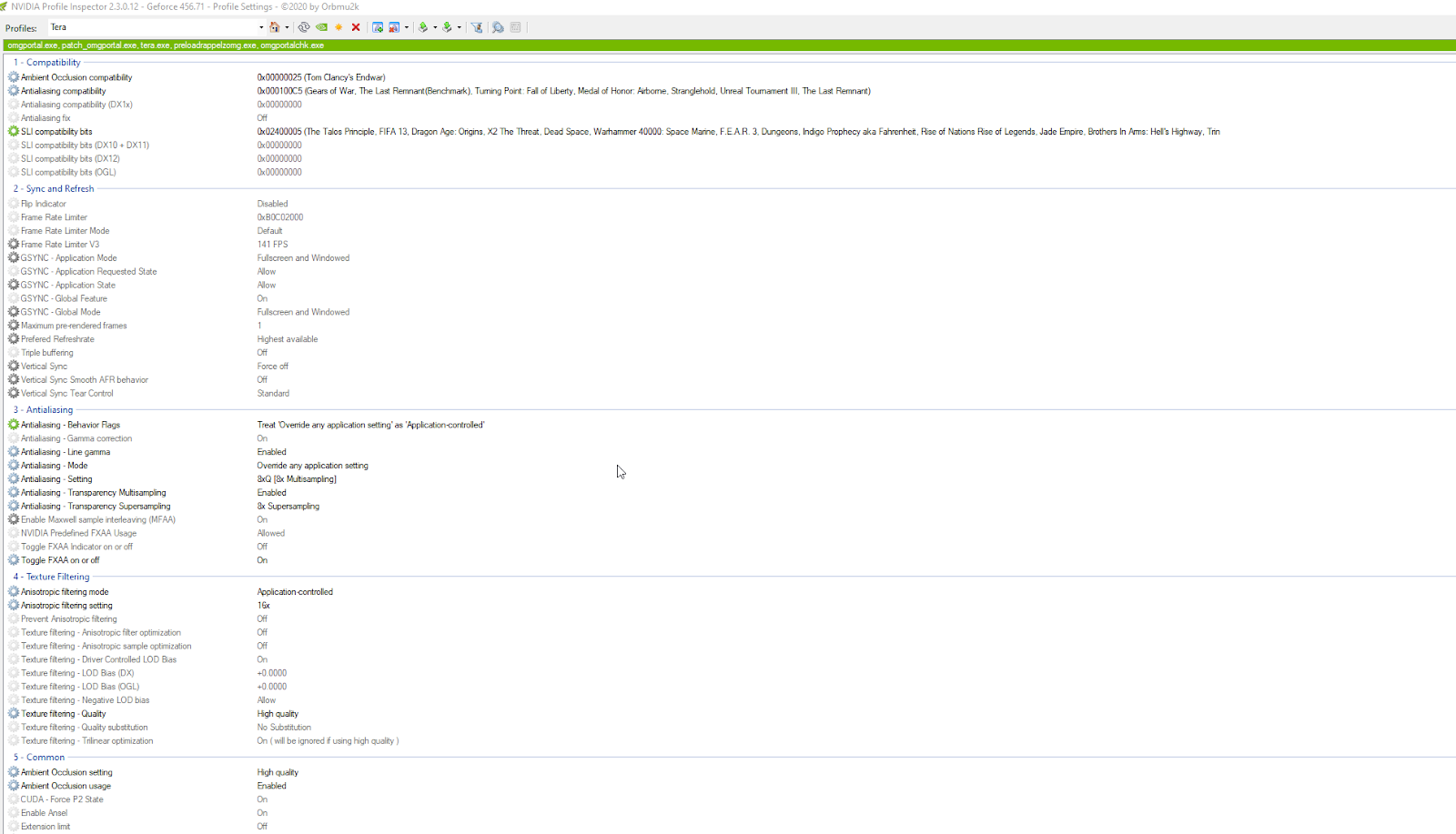Select the 0xB0C02000 Frame Rate Limiter value

point(280,217)
